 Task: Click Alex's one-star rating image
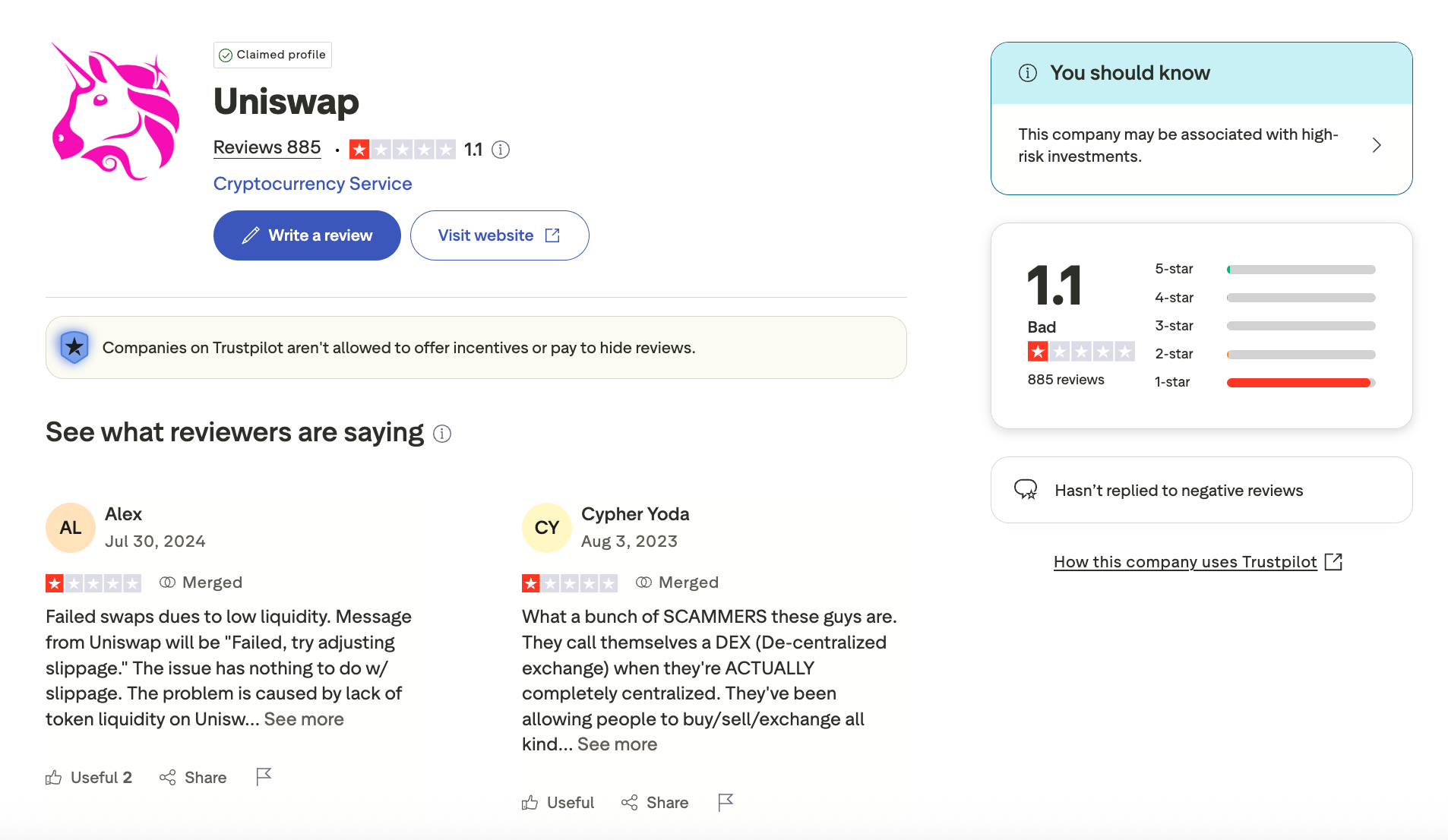tap(93, 583)
